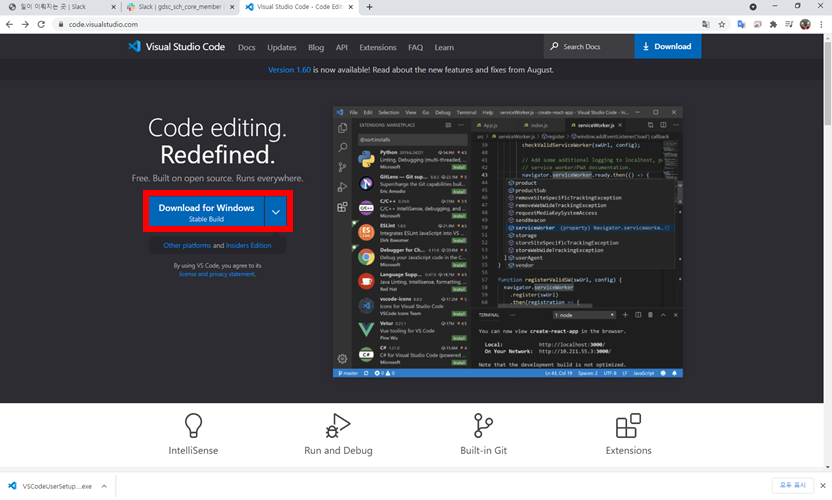Switch to the first Slack tab
The height and width of the screenshot is (500, 832).
(60, 7)
